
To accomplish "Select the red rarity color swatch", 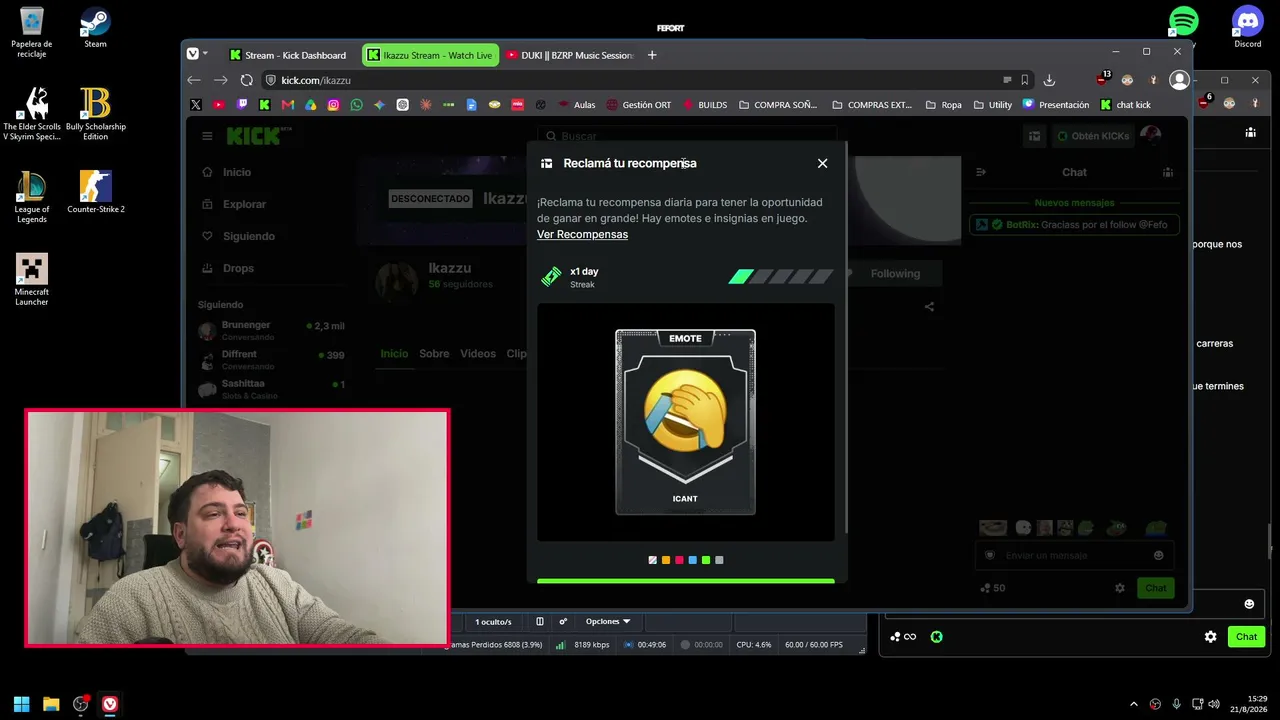I will pyautogui.click(x=679, y=560).
